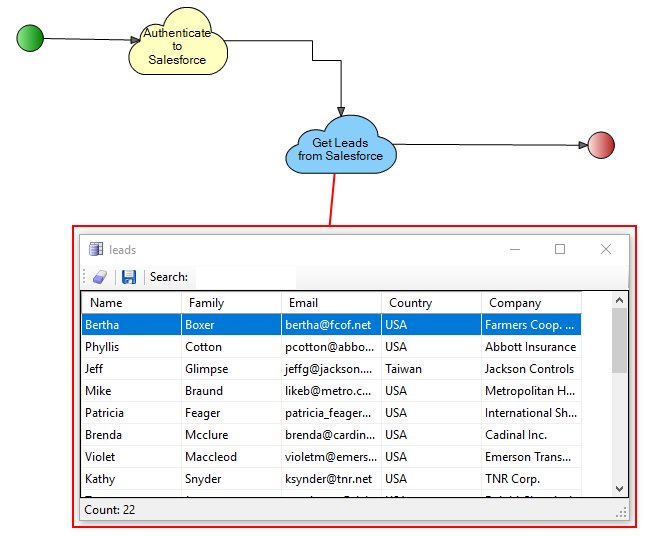Image resolution: width=646 pixels, height=536 pixels.
Task: Click the Feager family cell
Action: (232, 413)
